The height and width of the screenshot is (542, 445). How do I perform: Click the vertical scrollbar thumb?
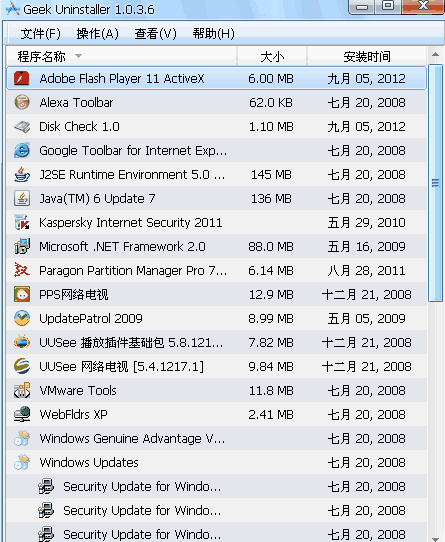[435, 183]
